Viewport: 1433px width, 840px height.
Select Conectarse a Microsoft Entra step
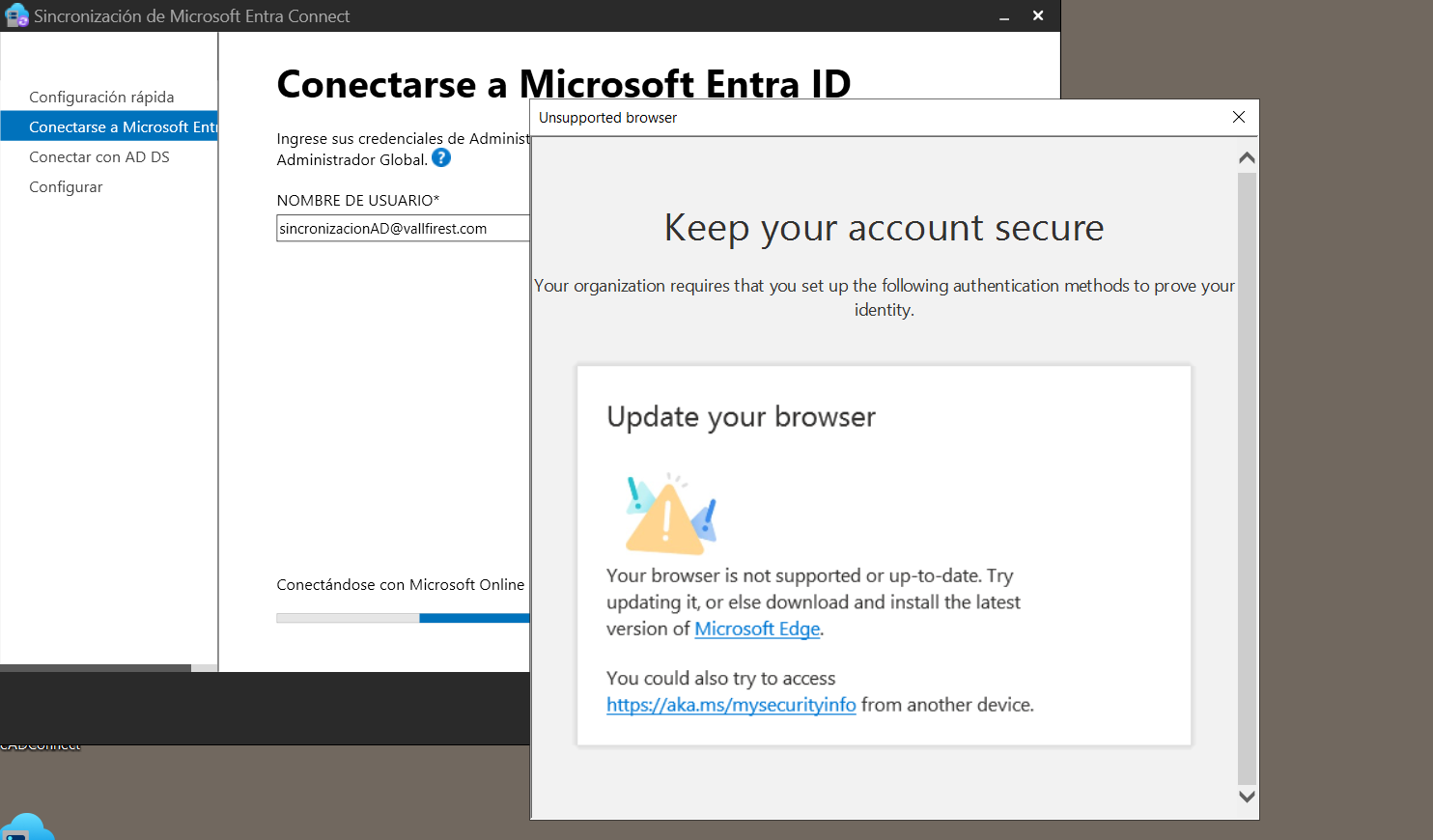tap(109, 126)
